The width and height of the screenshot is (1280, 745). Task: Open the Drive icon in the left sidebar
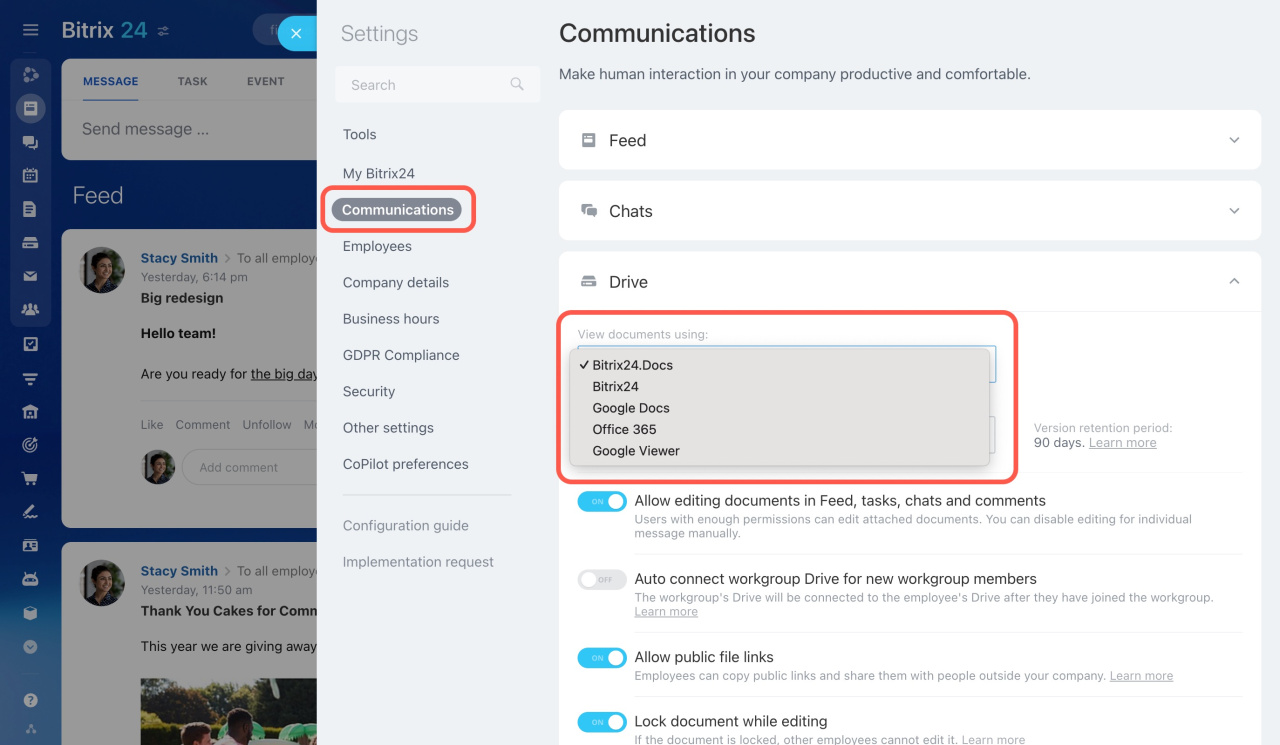30,243
